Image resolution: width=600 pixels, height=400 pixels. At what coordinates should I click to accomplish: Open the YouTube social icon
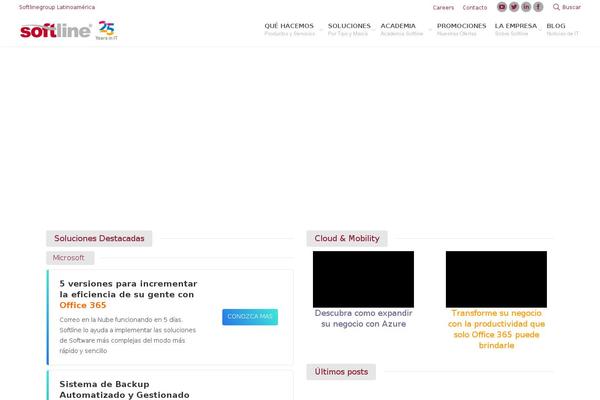point(502,7)
